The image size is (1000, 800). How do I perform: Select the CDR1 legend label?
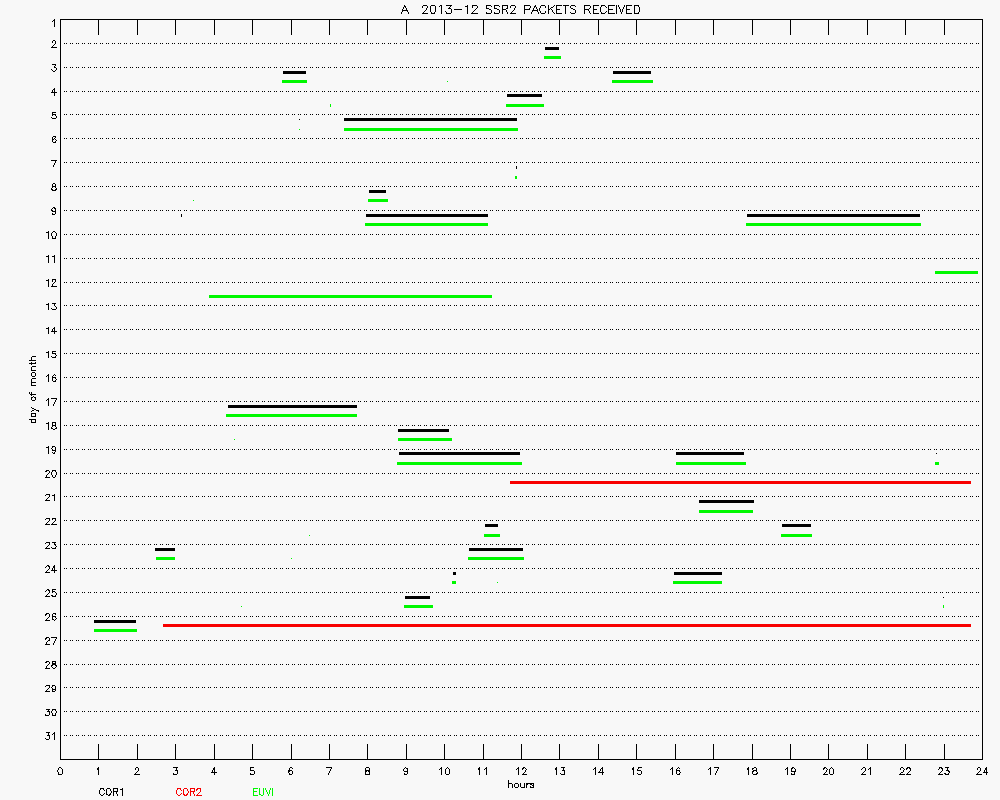click(x=110, y=792)
